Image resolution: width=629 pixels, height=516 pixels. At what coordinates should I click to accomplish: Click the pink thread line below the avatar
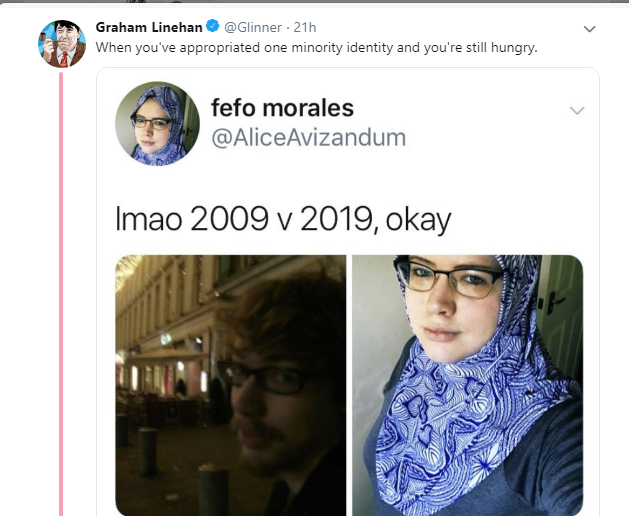tap(61, 294)
